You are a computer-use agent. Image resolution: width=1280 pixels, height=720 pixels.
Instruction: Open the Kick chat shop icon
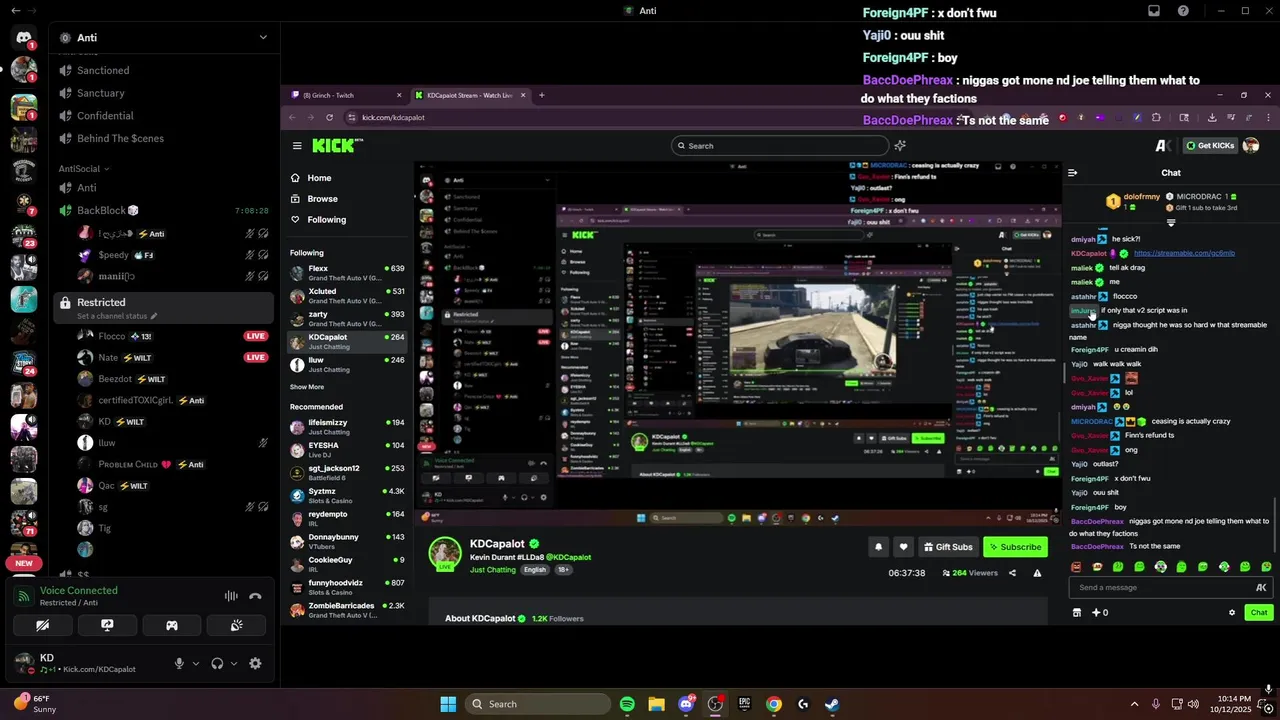pyautogui.click(x=1077, y=612)
